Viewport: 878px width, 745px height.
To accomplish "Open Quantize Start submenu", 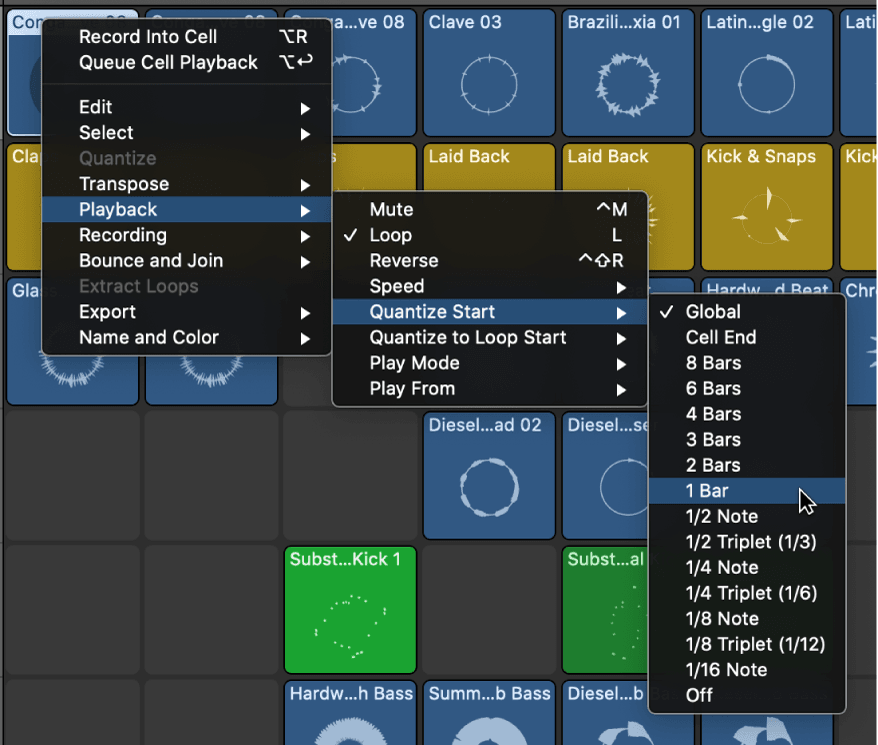I will coord(490,312).
